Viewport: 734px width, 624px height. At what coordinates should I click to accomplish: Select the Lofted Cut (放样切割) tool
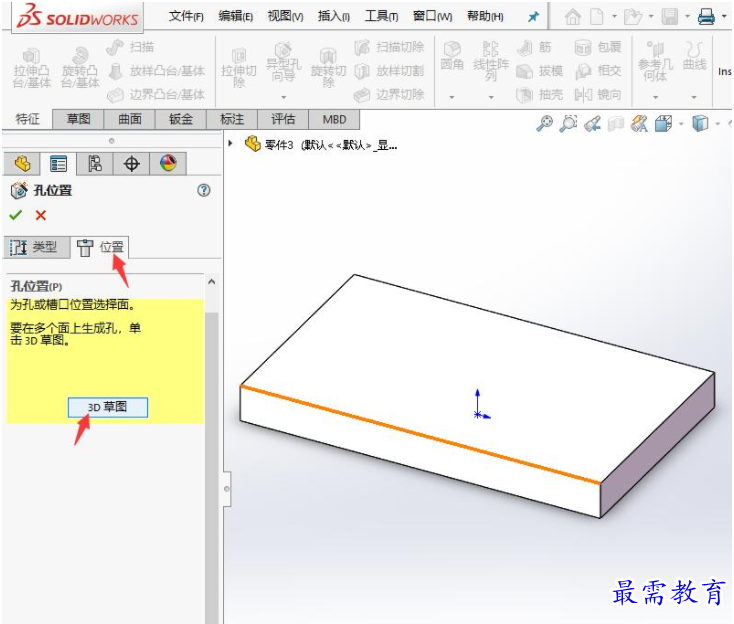click(x=389, y=71)
